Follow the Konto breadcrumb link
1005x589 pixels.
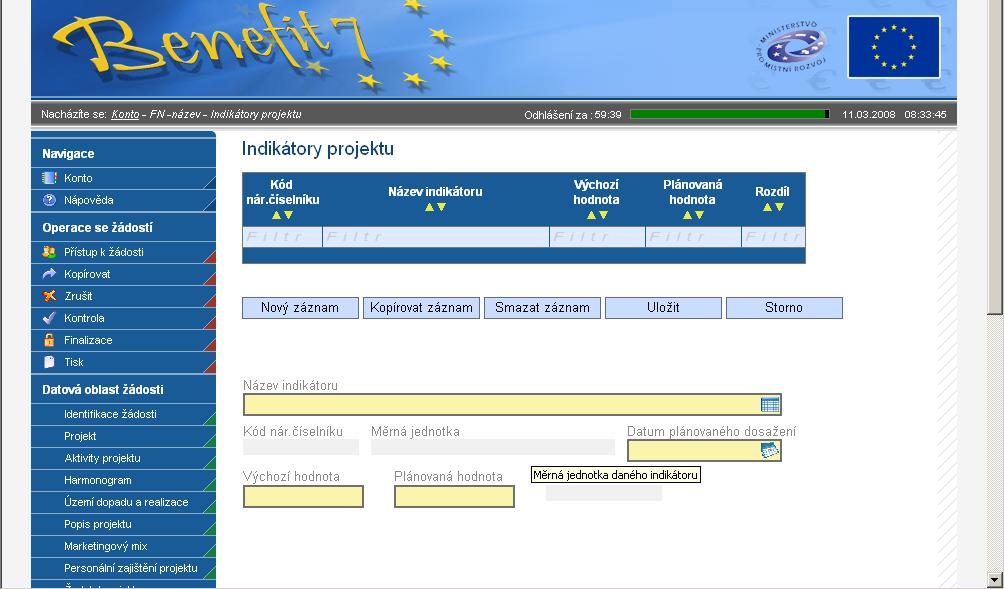[125, 114]
